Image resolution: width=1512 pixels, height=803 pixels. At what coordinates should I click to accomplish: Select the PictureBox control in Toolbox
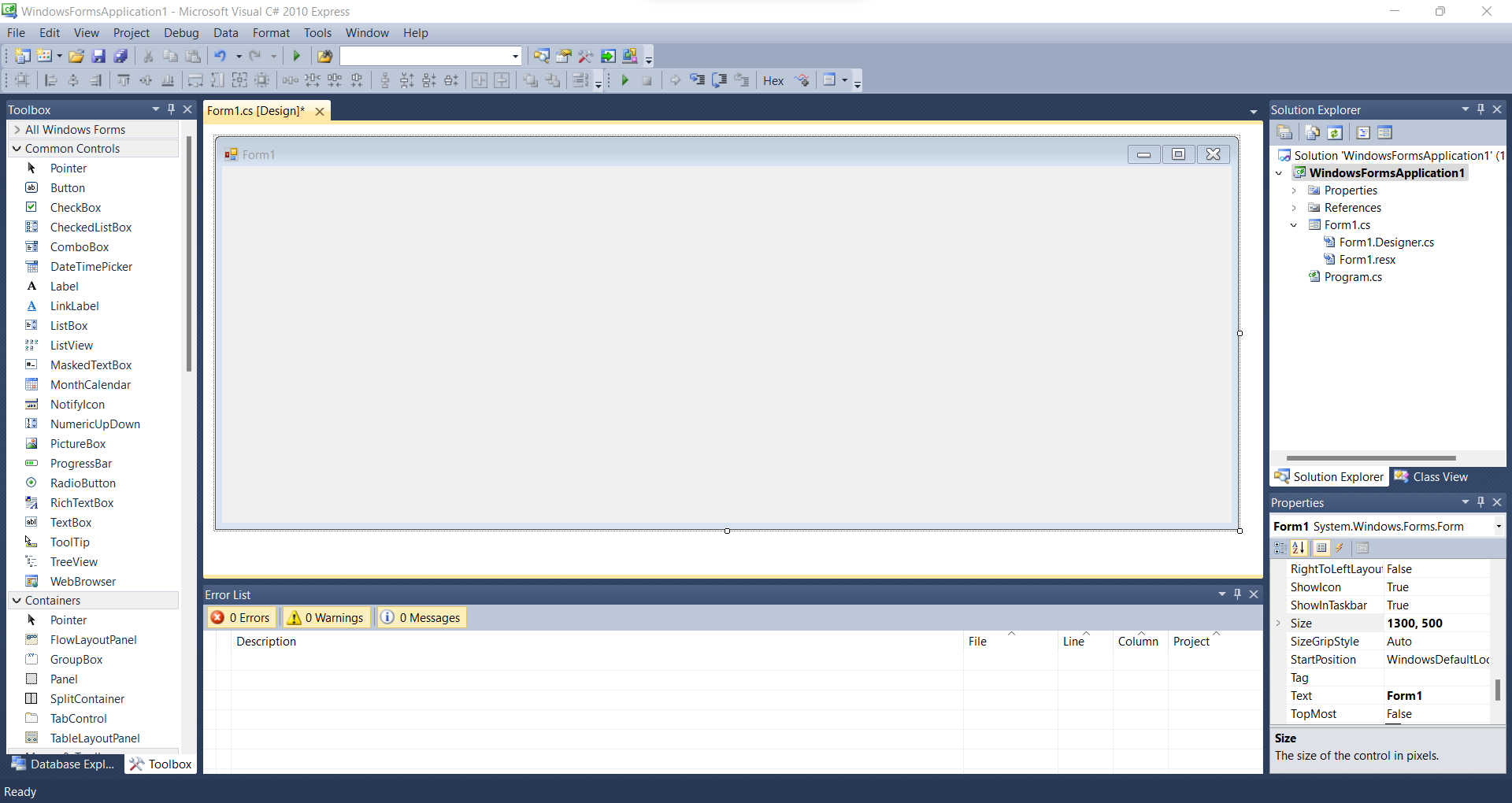tap(78, 444)
